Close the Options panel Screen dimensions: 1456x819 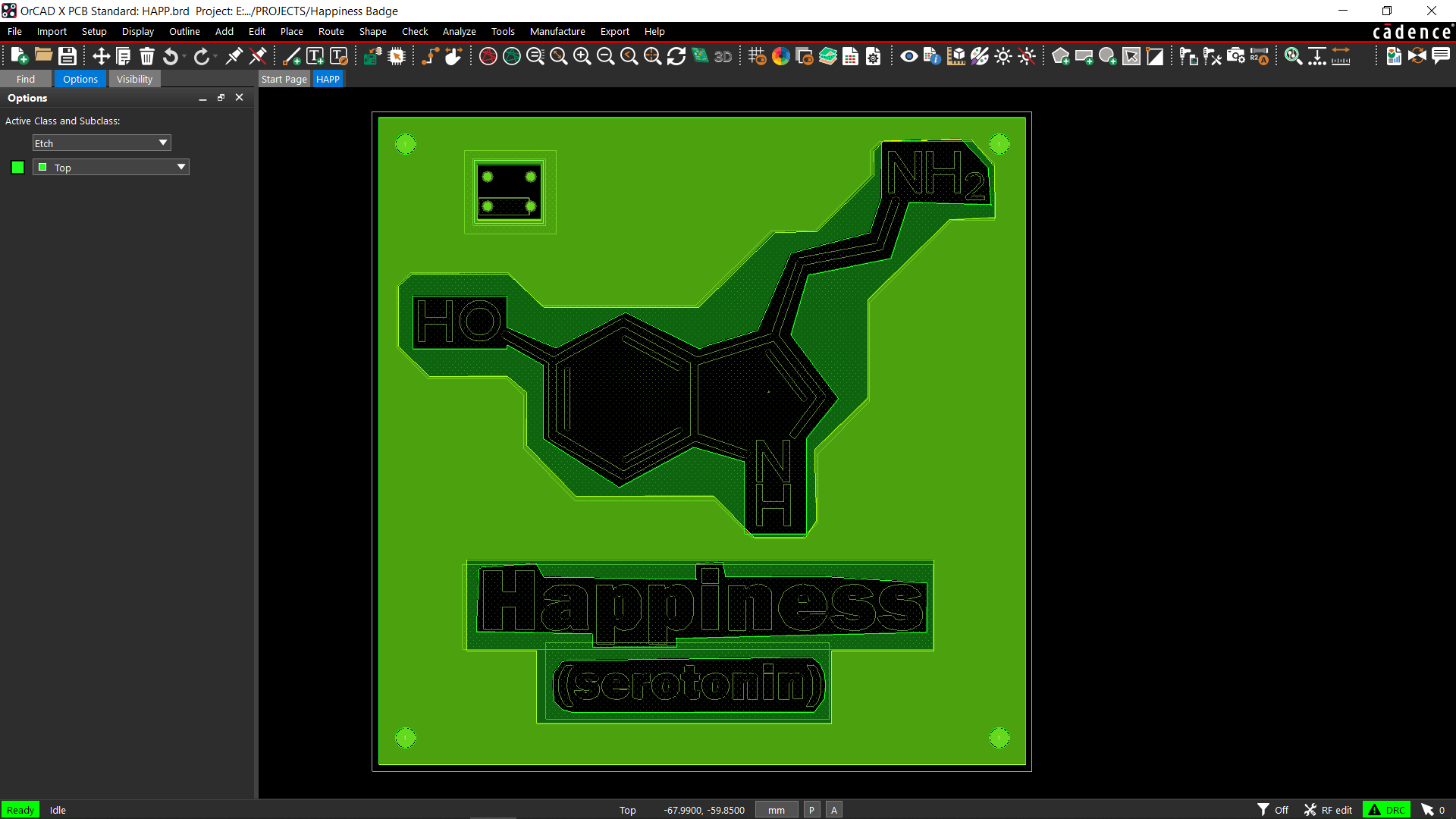(239, 98)
